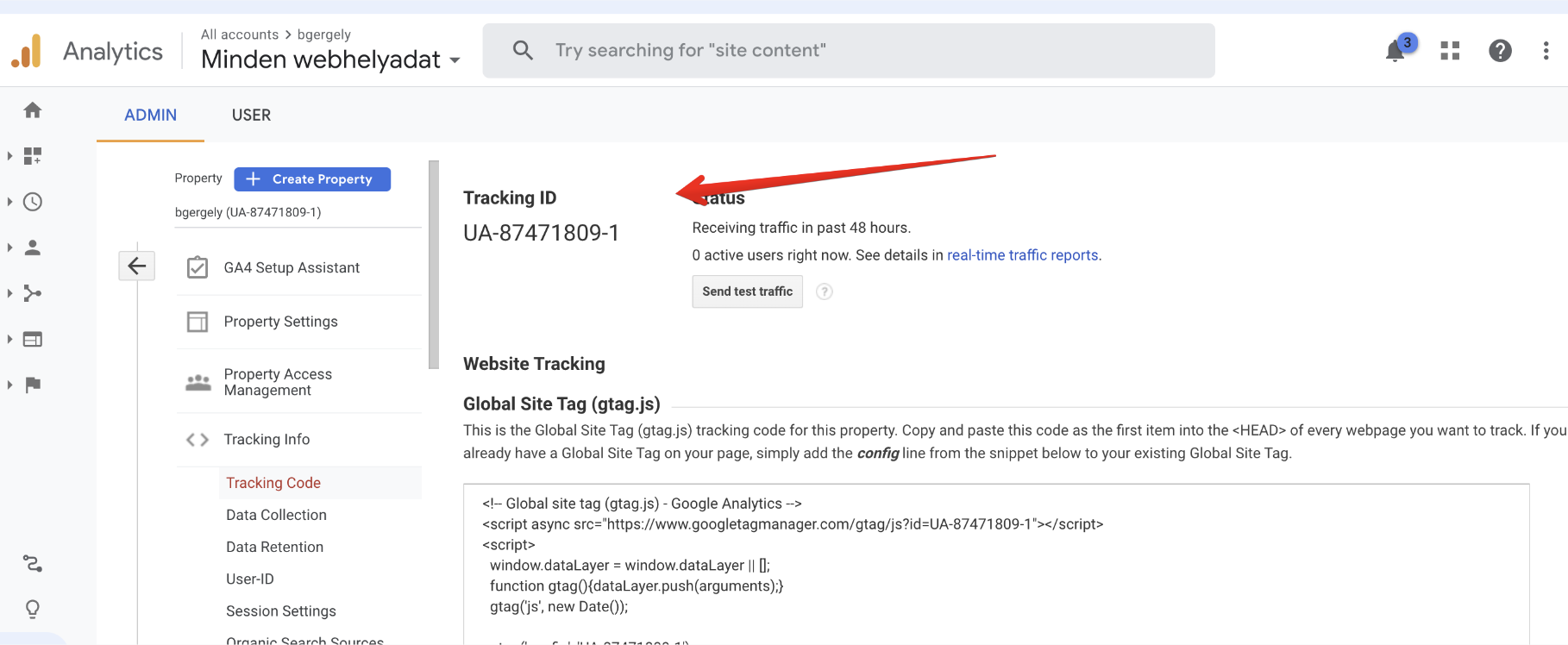Click the Send test traffic button
Viewport: 1568px width, 645px height.
pyautogui.click(x=747, y=291)
